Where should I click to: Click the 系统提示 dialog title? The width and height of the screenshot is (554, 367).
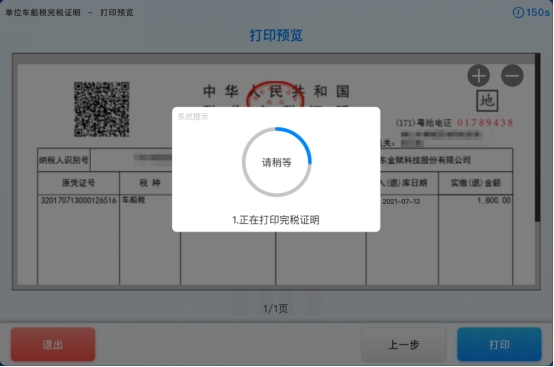click(193, 117)
